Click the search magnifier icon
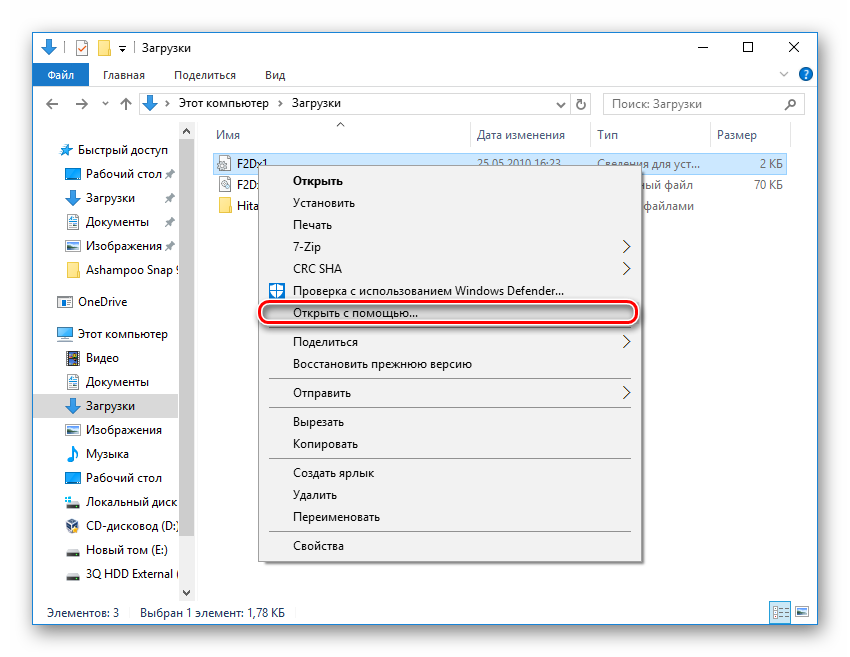Screen dimensions: 850x657 (x=792, y=104)
